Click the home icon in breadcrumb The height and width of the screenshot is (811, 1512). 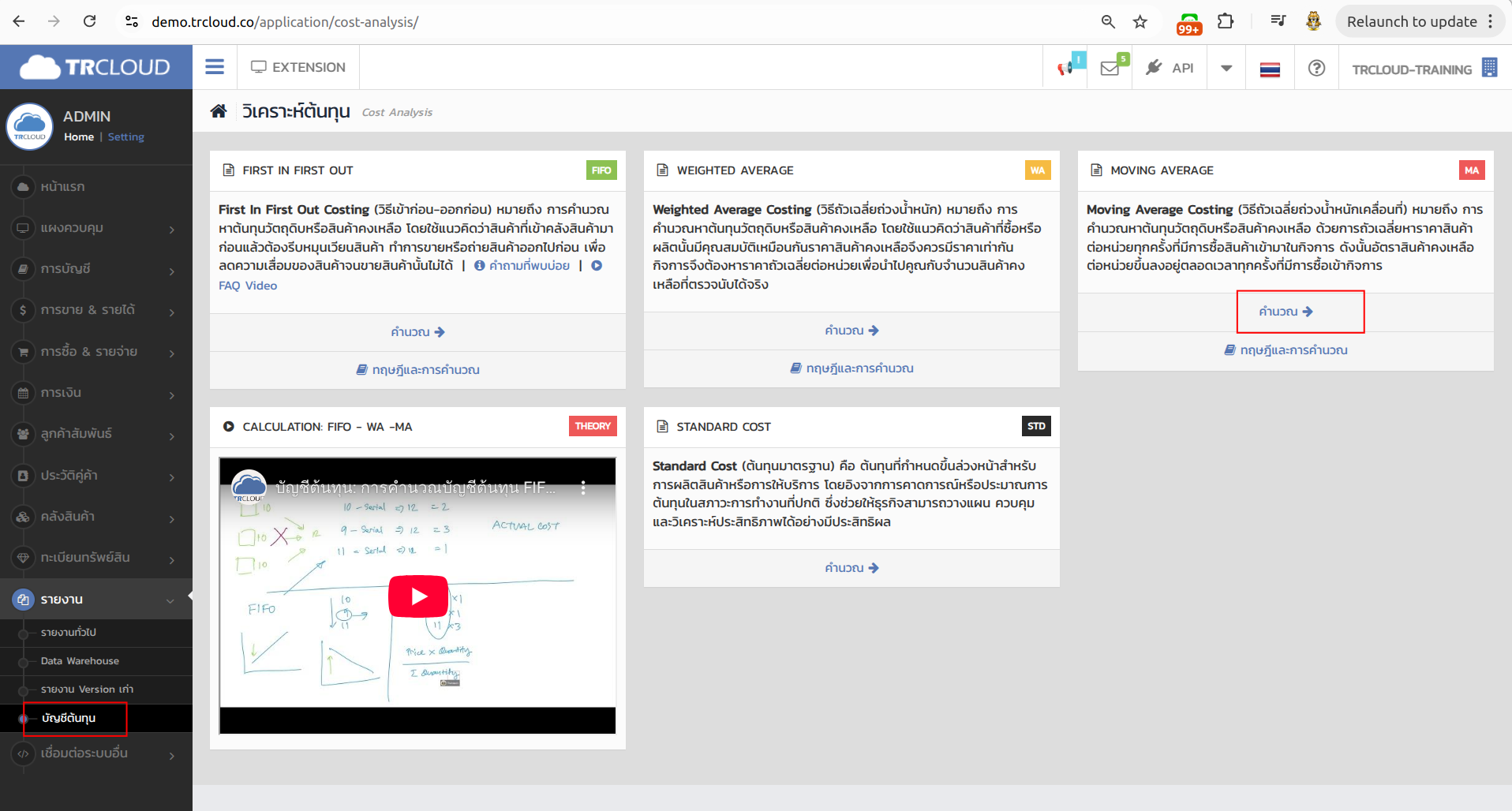219,111
